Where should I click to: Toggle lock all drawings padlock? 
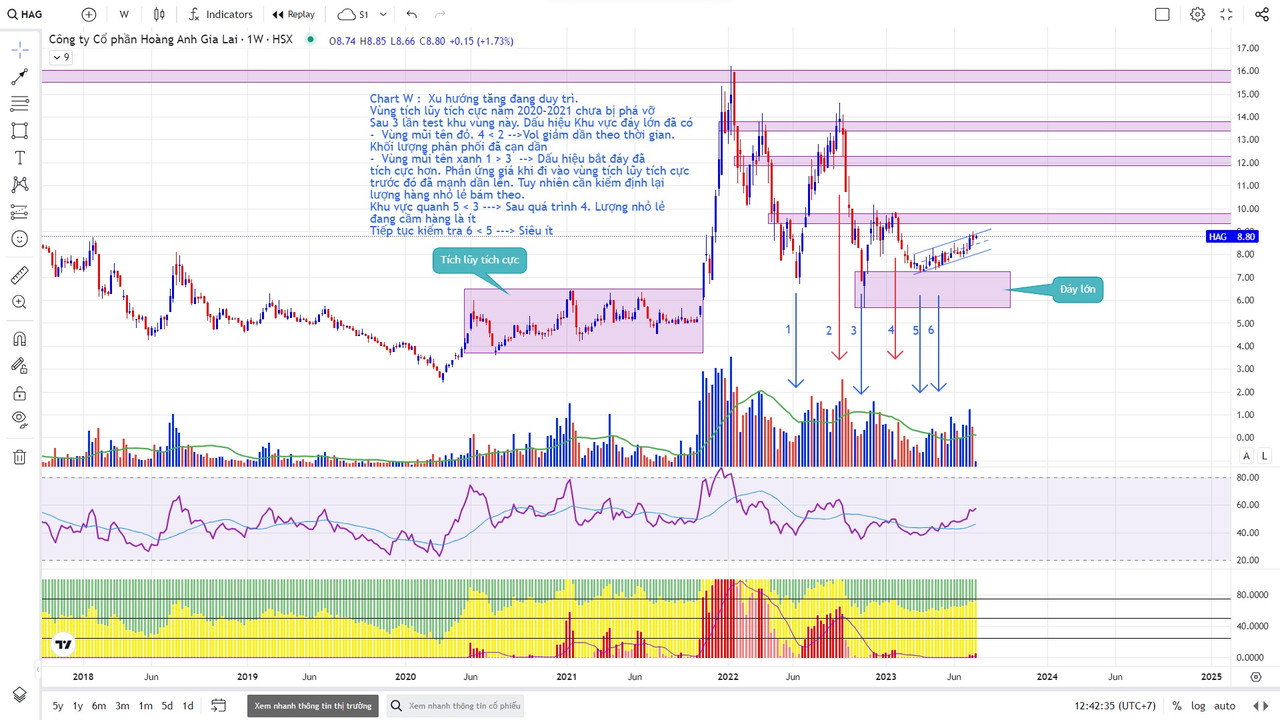click(20, 392)
